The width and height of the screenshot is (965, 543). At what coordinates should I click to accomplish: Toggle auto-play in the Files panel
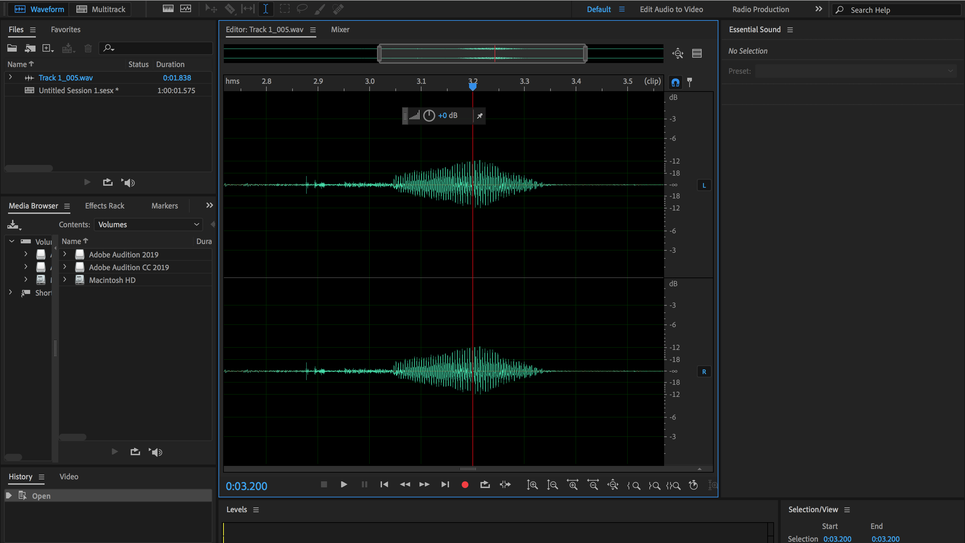128,183
